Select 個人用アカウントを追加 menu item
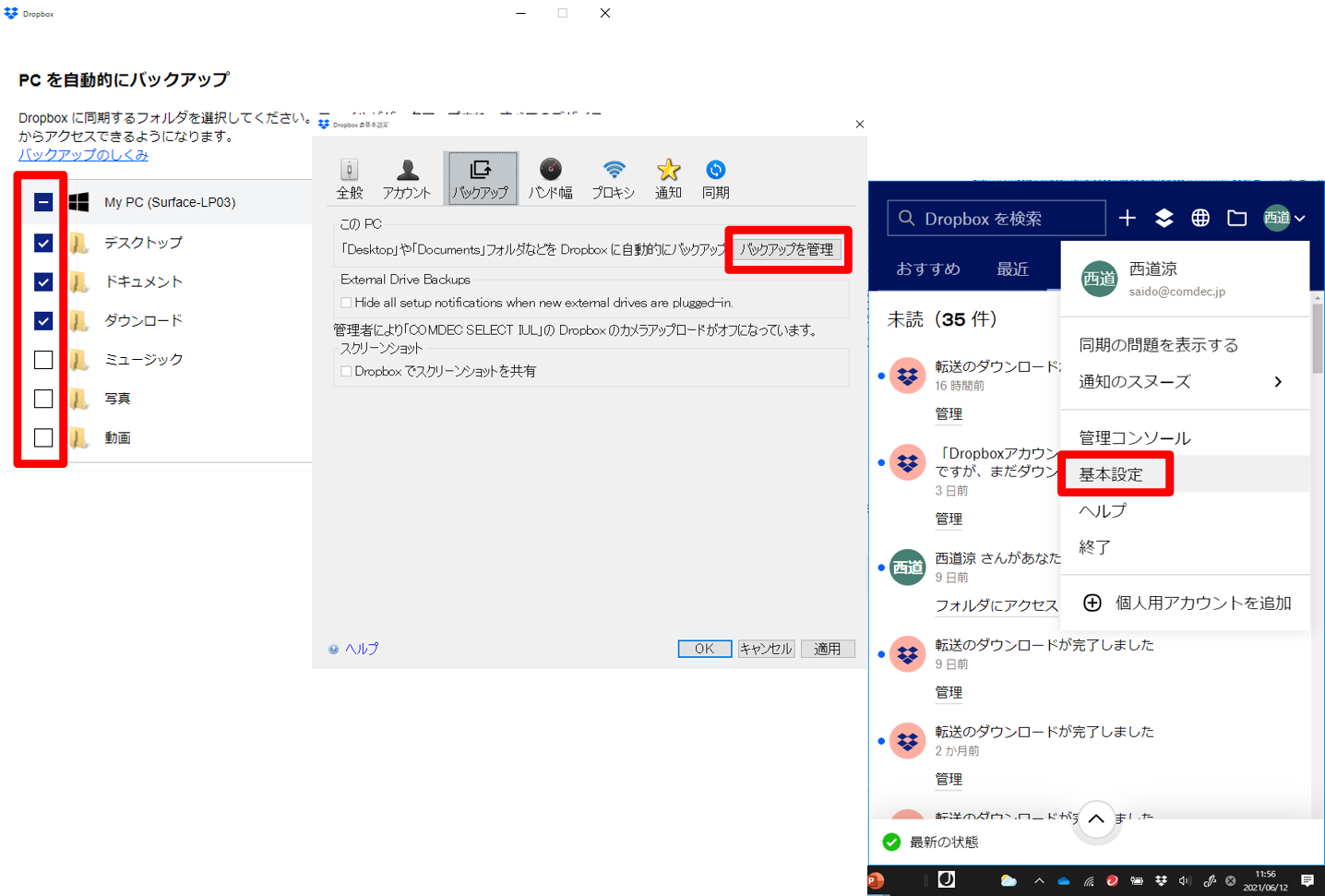Viewport: 1325px width, 896px height. (x=1186, y=603)
